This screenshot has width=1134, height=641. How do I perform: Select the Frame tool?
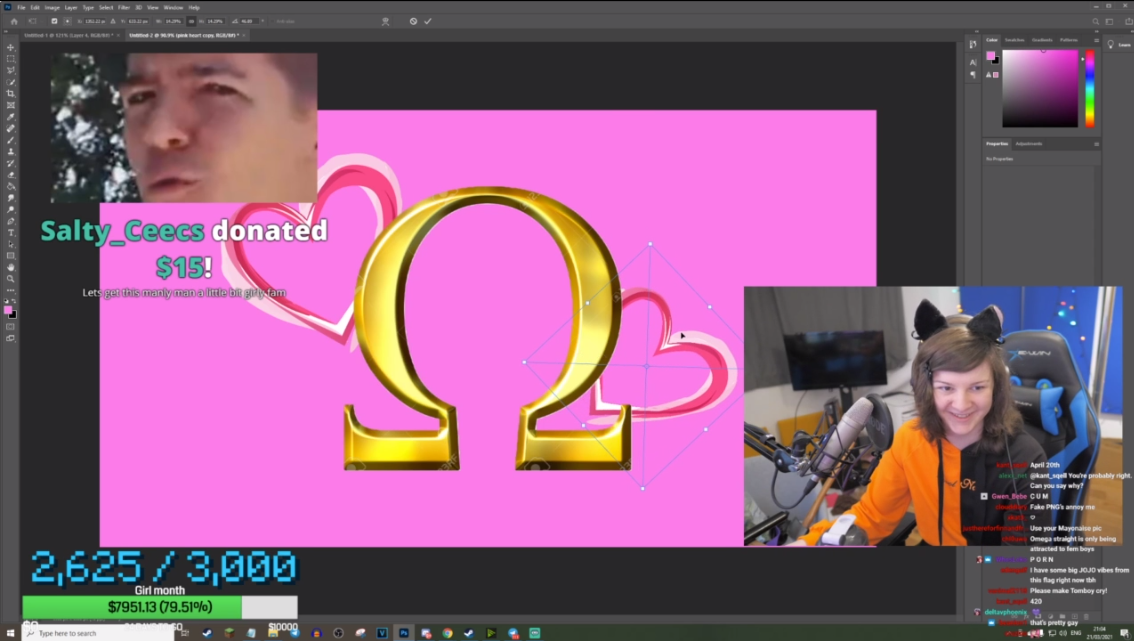pyautogui.click(x=11, y=105)
